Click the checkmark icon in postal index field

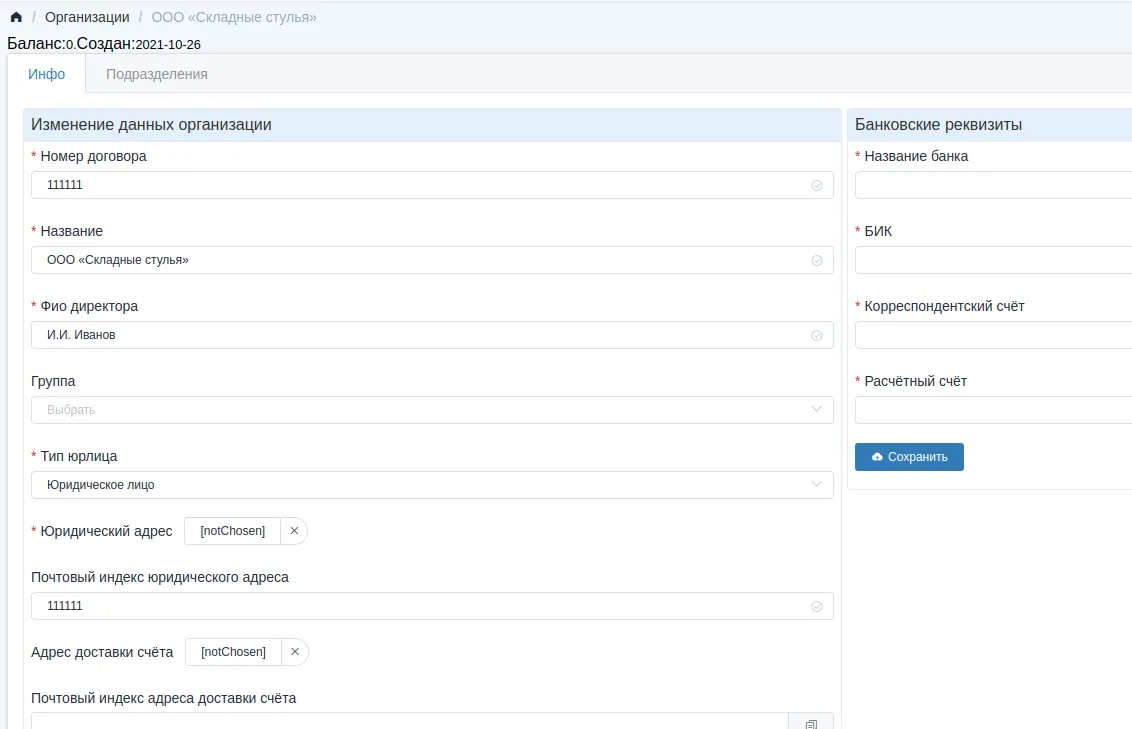click(816, 606)
